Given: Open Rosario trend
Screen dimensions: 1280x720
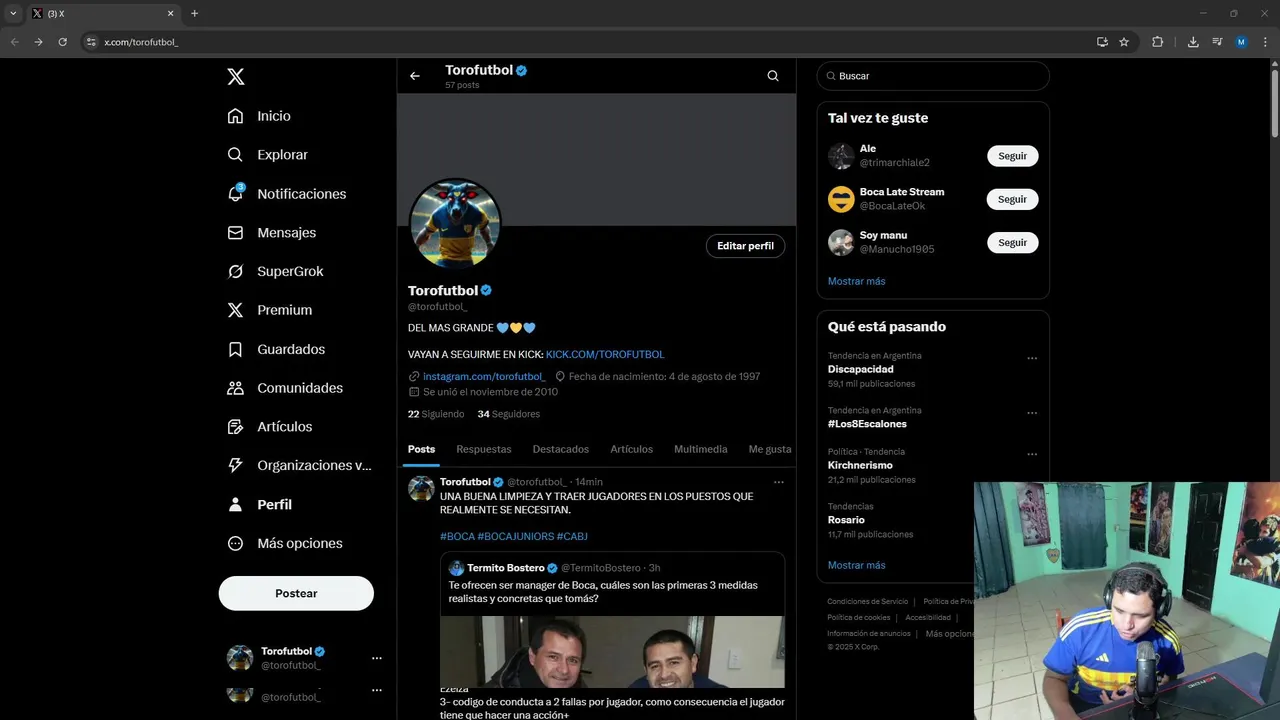Looking at the screenshot, I should tap(846, 520).
